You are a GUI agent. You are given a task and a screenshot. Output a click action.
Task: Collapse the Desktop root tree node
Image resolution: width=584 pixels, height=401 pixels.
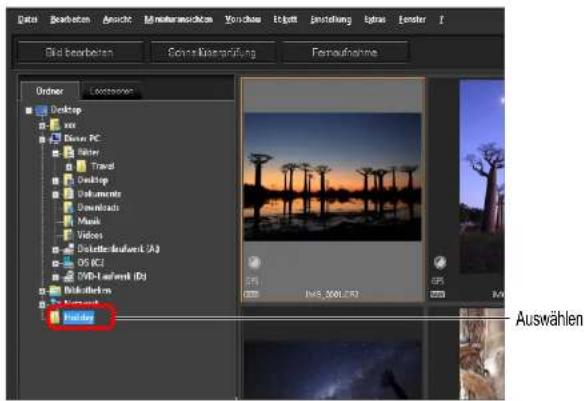coord(29,110)
